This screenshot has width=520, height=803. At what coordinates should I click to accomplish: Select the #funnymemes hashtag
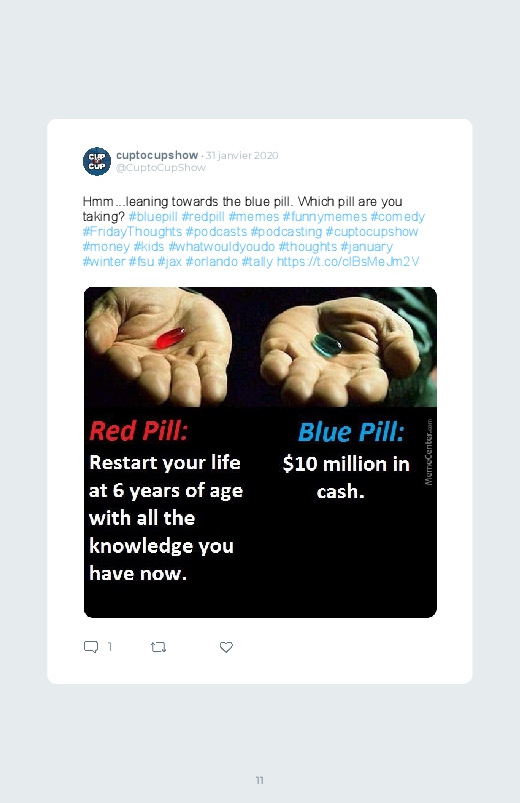pyautogui.click(x=325, y=217)
